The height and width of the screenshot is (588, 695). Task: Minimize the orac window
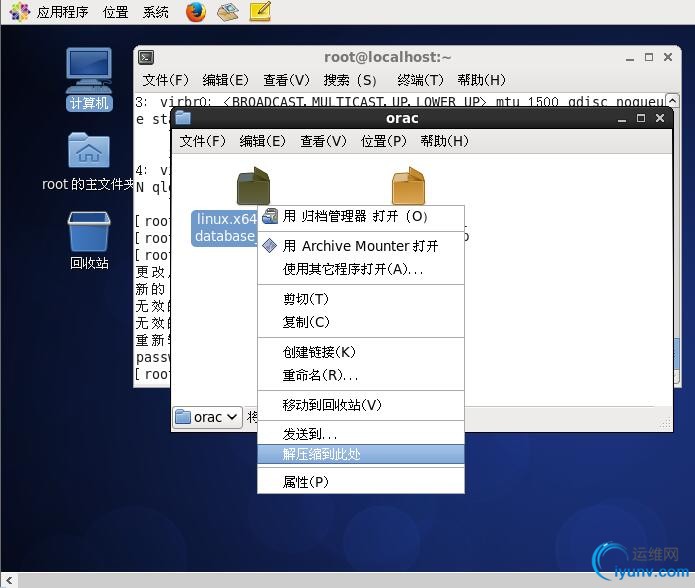point(622,119)
